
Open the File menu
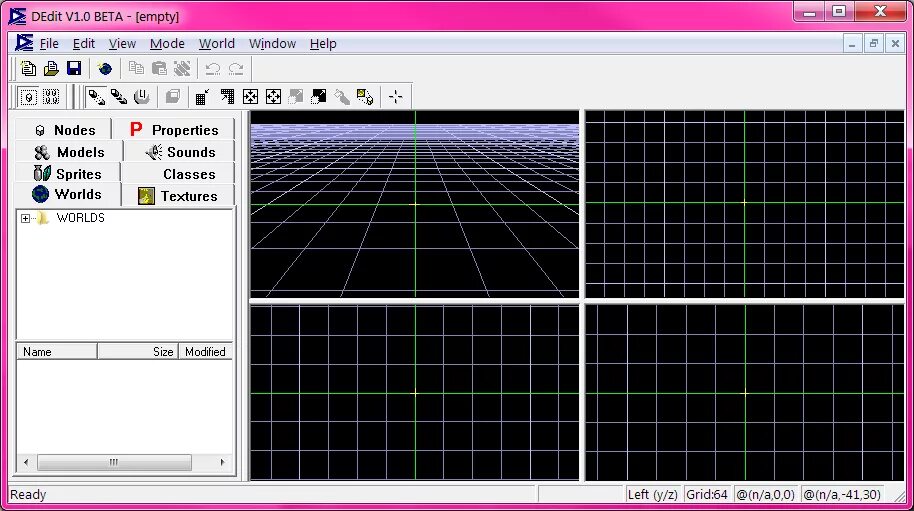tap(49, 44)
